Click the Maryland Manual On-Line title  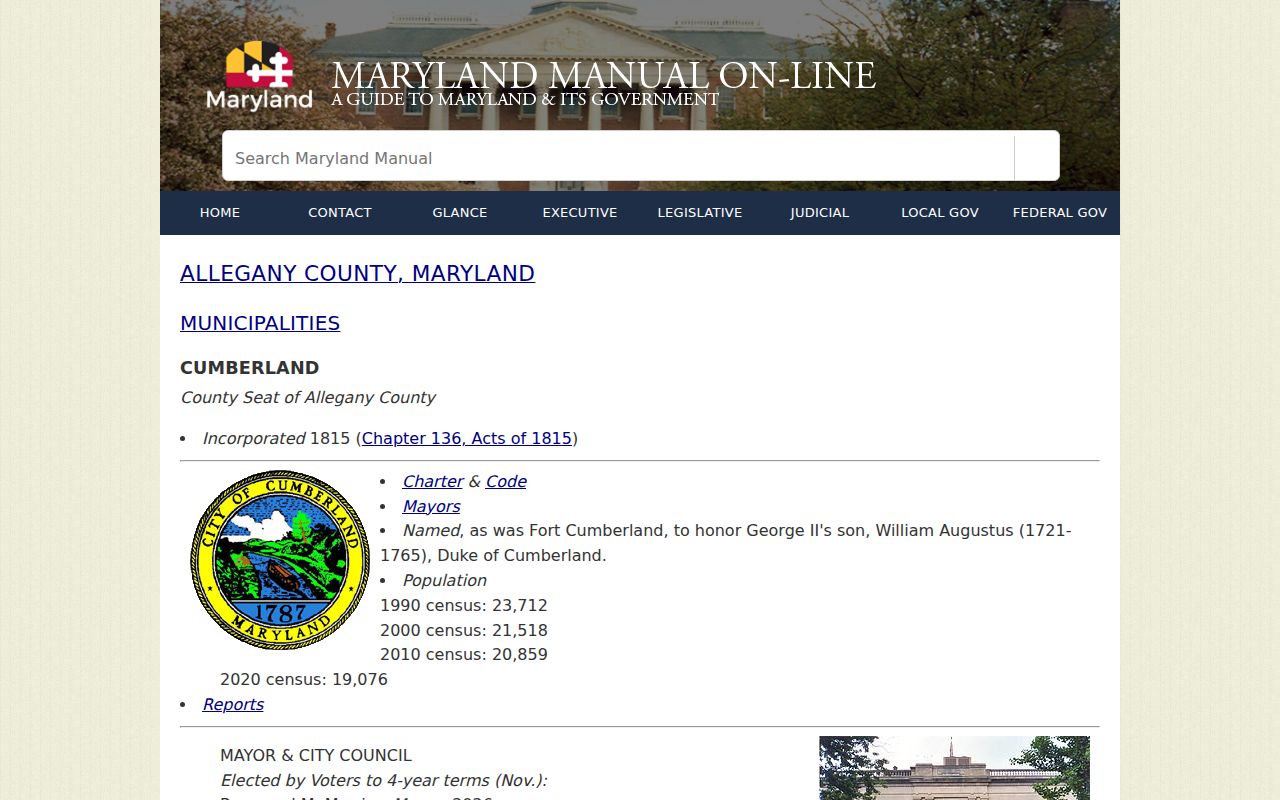click(603, 76)
